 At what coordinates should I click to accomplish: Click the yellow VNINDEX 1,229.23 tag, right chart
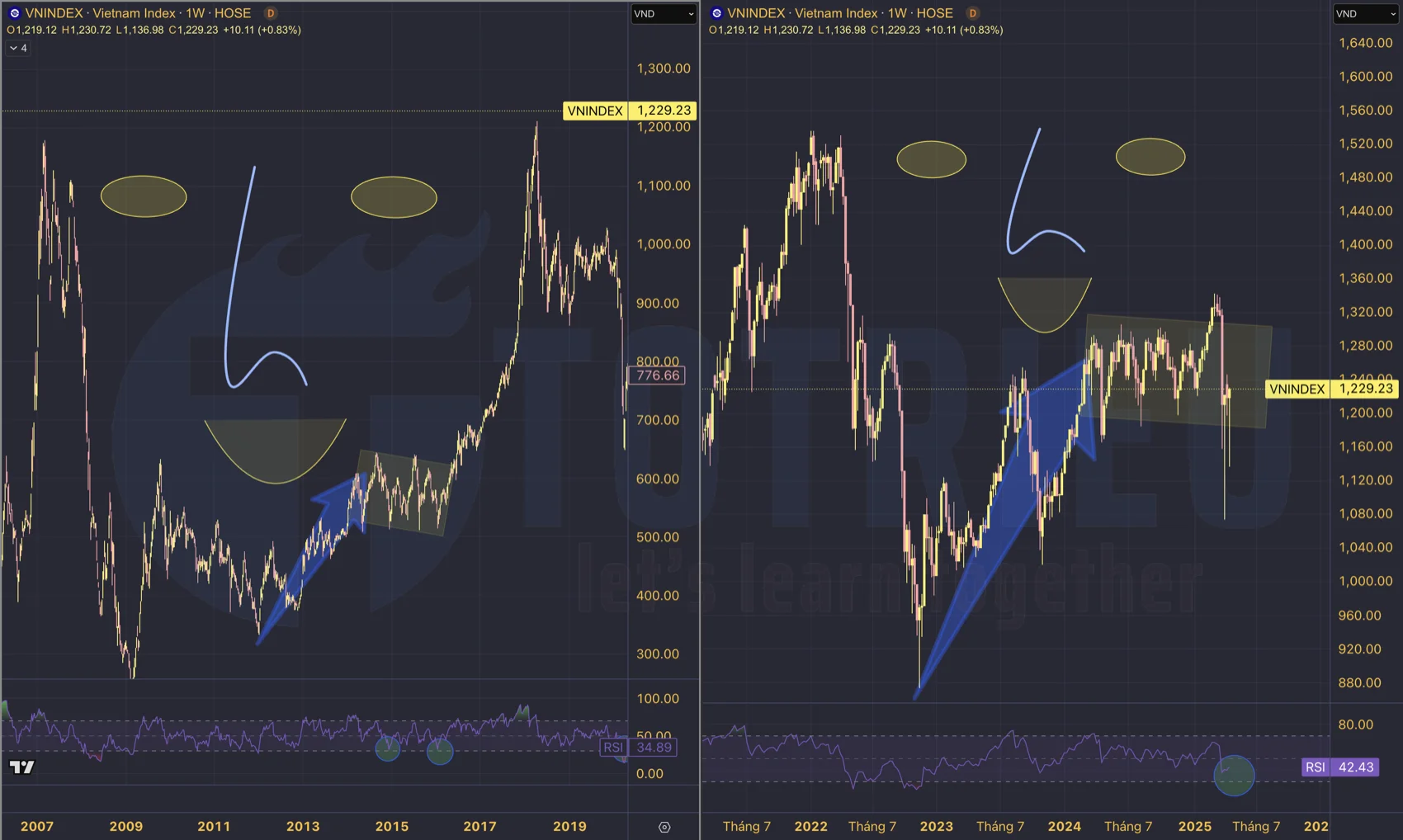[1297, 389]
